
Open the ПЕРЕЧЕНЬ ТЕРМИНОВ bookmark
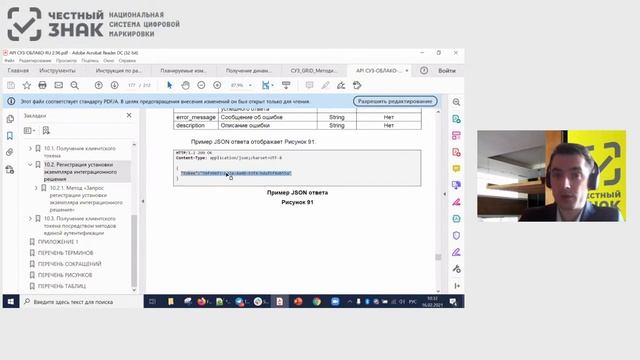(65, 253)
